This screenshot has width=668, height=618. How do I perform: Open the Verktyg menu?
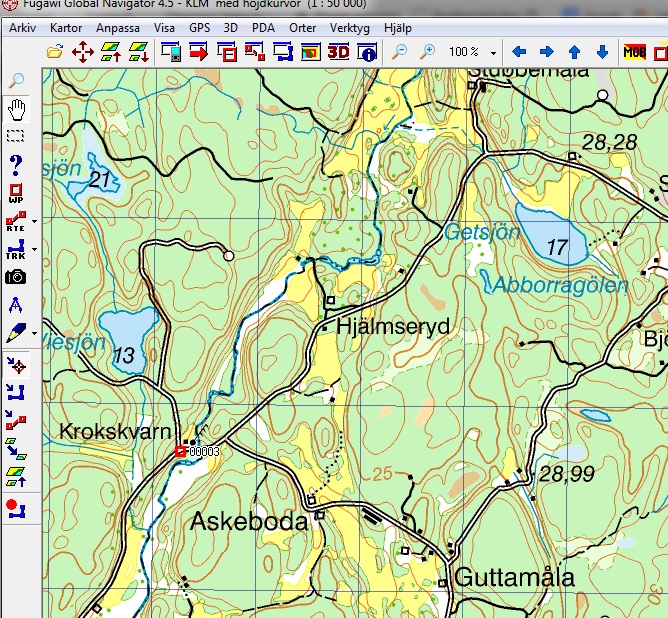tap(349, 28)
